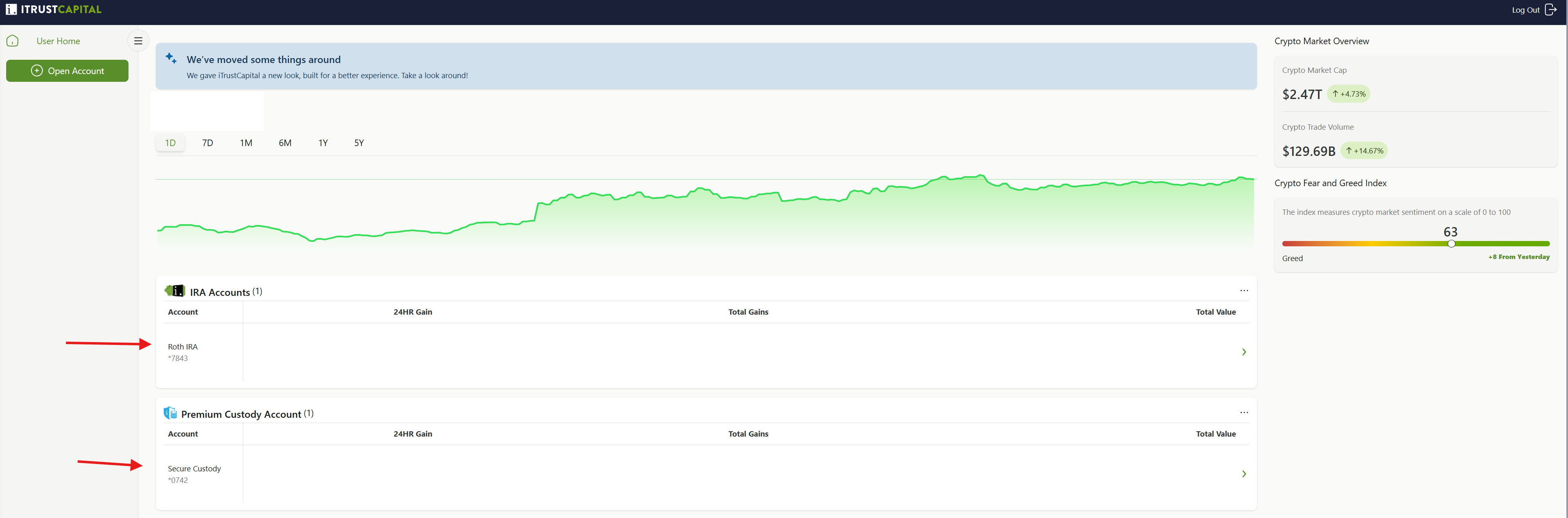Click the 'We've moved some things around' heading
The width and height of the screenshot is (1568, 518).
[x=264, y=60]
